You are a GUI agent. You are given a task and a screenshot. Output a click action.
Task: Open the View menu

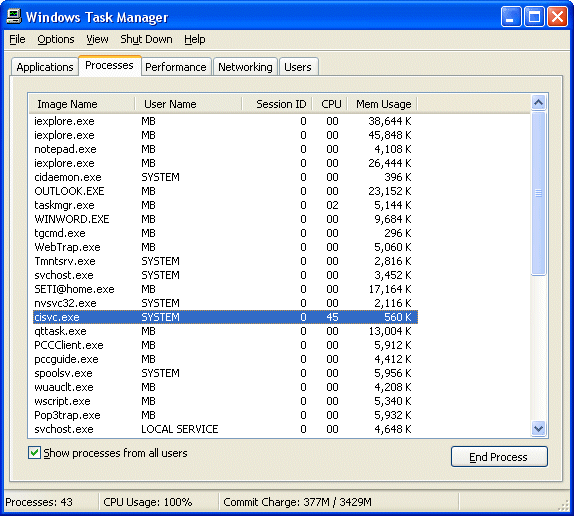pos(97,39)
